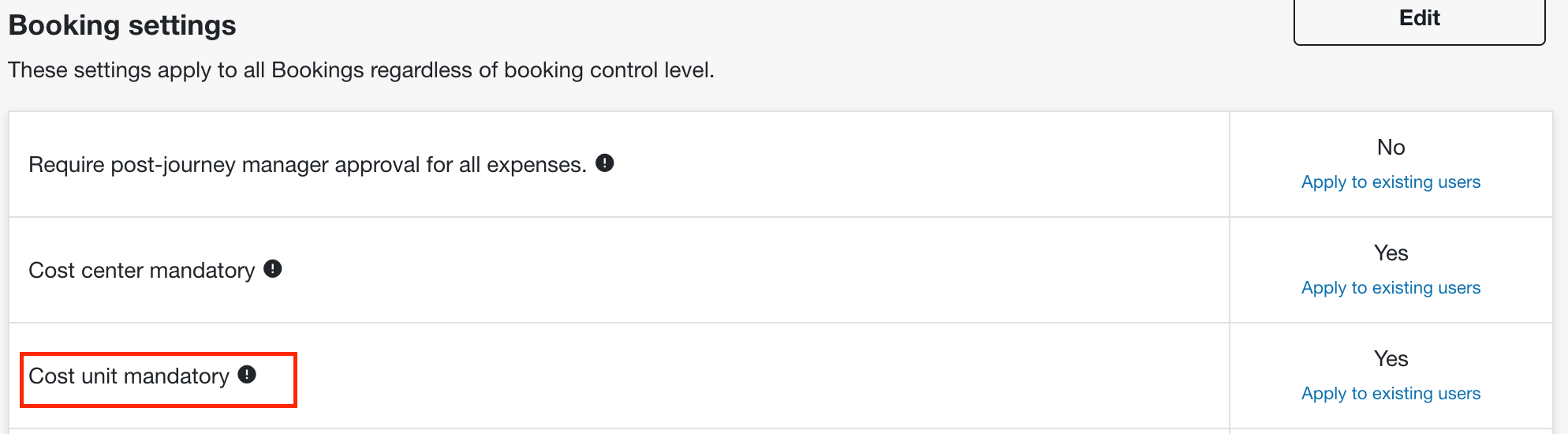Image resolution: width=1568 pixels, height=434 pixels.
Task: Click empty space in the Cost center mandatory row
Action: (749, 270)
